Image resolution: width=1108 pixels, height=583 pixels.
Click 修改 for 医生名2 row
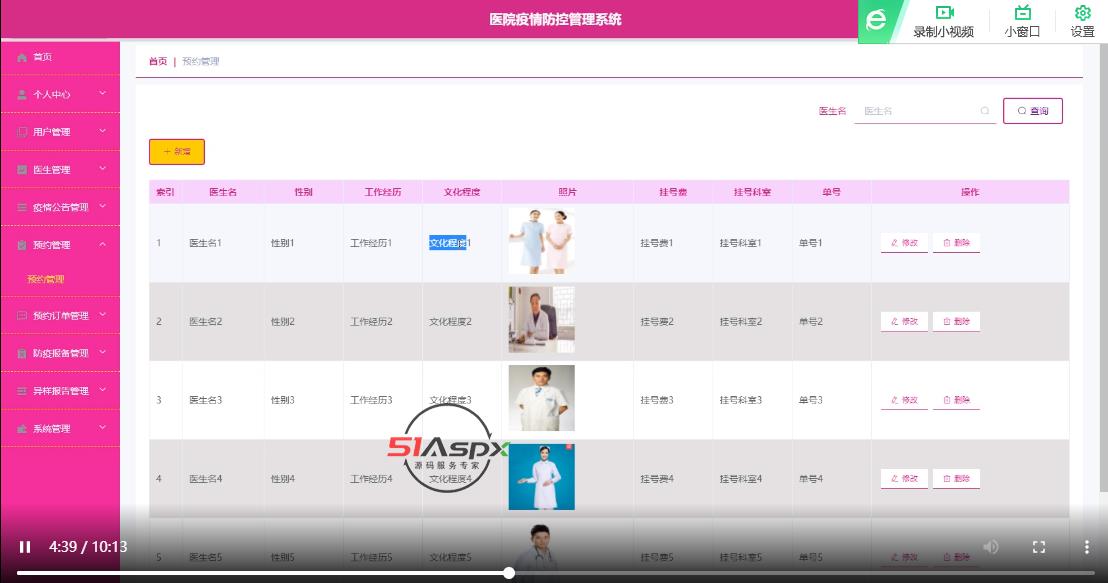tap(904, 322)
